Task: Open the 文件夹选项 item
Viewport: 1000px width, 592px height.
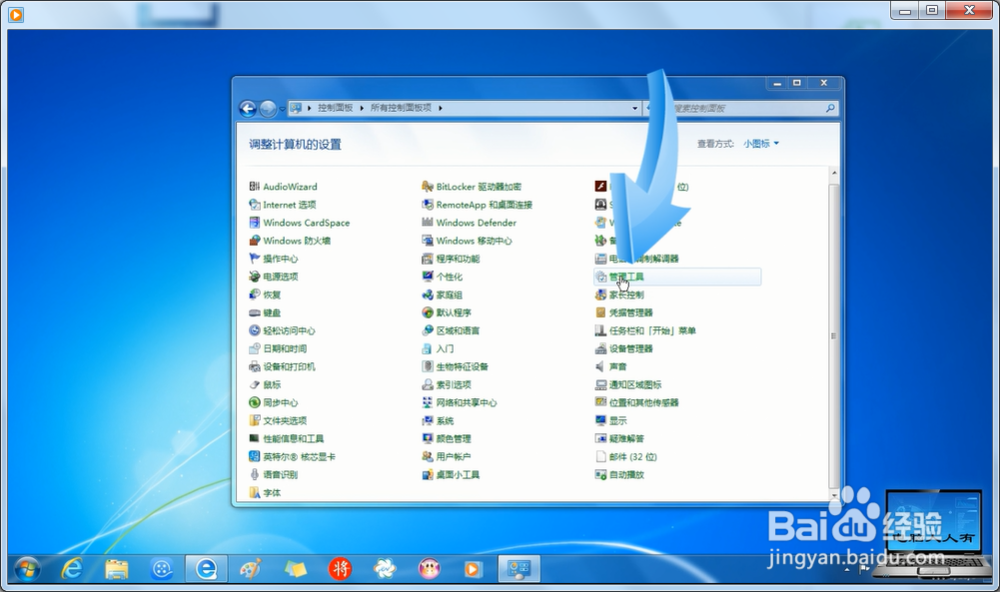Action: [278, 420]
